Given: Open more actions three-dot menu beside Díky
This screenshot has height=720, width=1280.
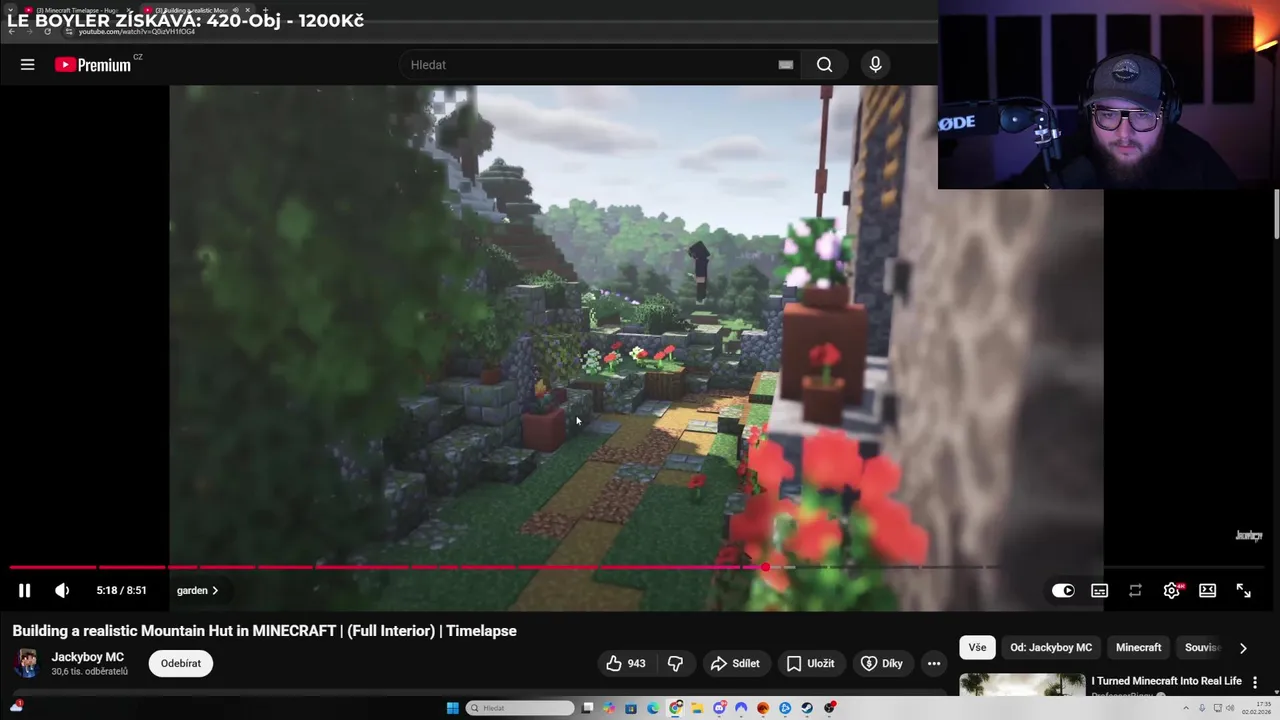Looking at the screenshot, I should point(933,663).
